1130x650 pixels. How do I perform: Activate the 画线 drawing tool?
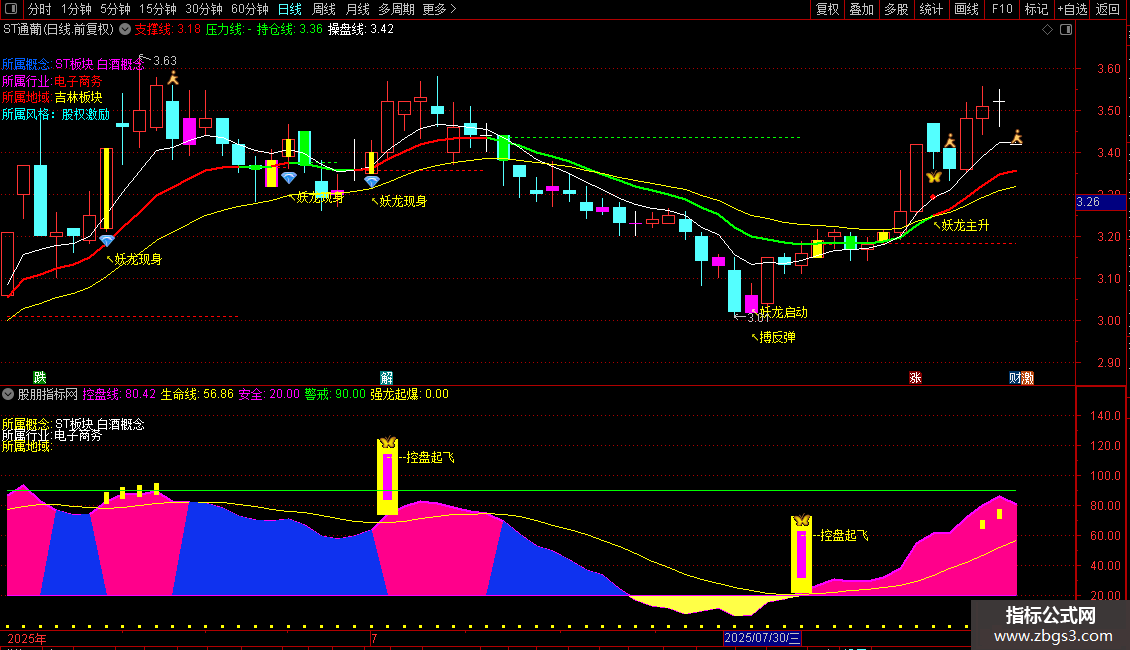tap(966, 9)
